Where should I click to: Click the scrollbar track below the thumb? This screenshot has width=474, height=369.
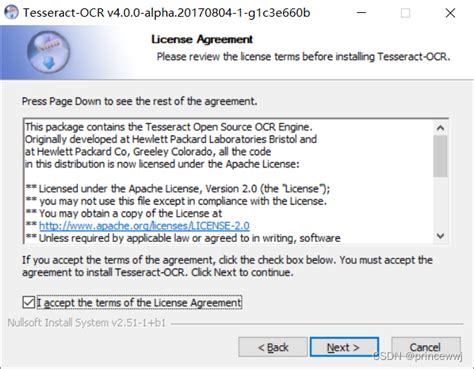coord(440,203)
